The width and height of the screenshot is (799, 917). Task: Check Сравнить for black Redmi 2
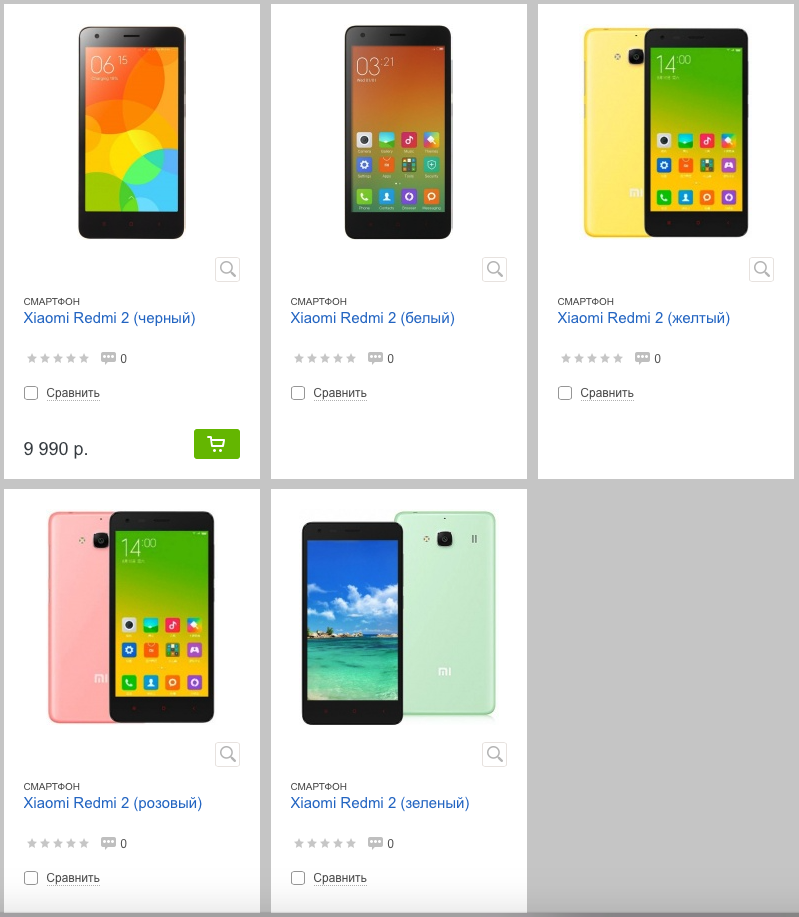point(31,393)
